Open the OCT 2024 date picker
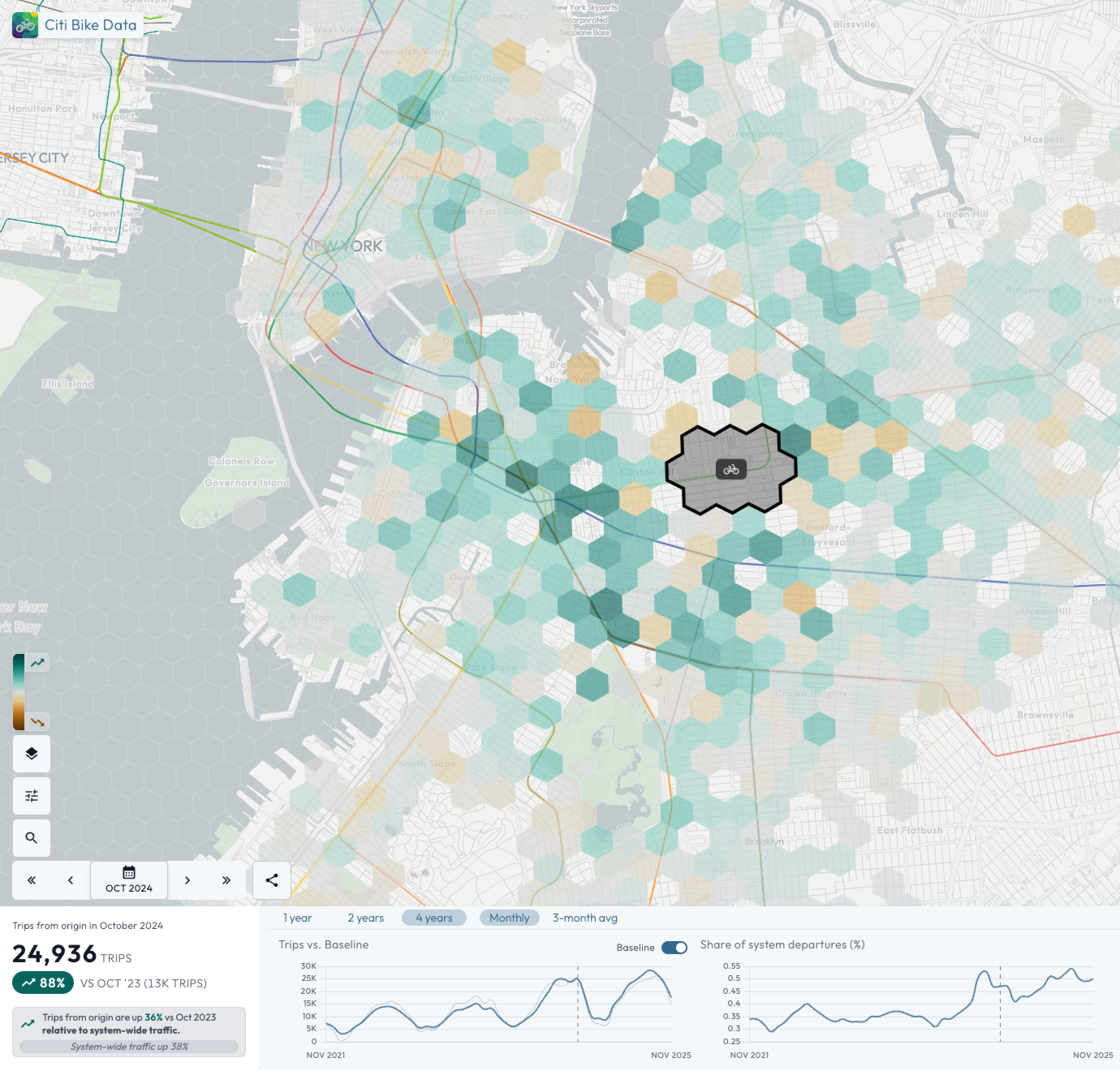The image size is (1120, 1075). 129,880
